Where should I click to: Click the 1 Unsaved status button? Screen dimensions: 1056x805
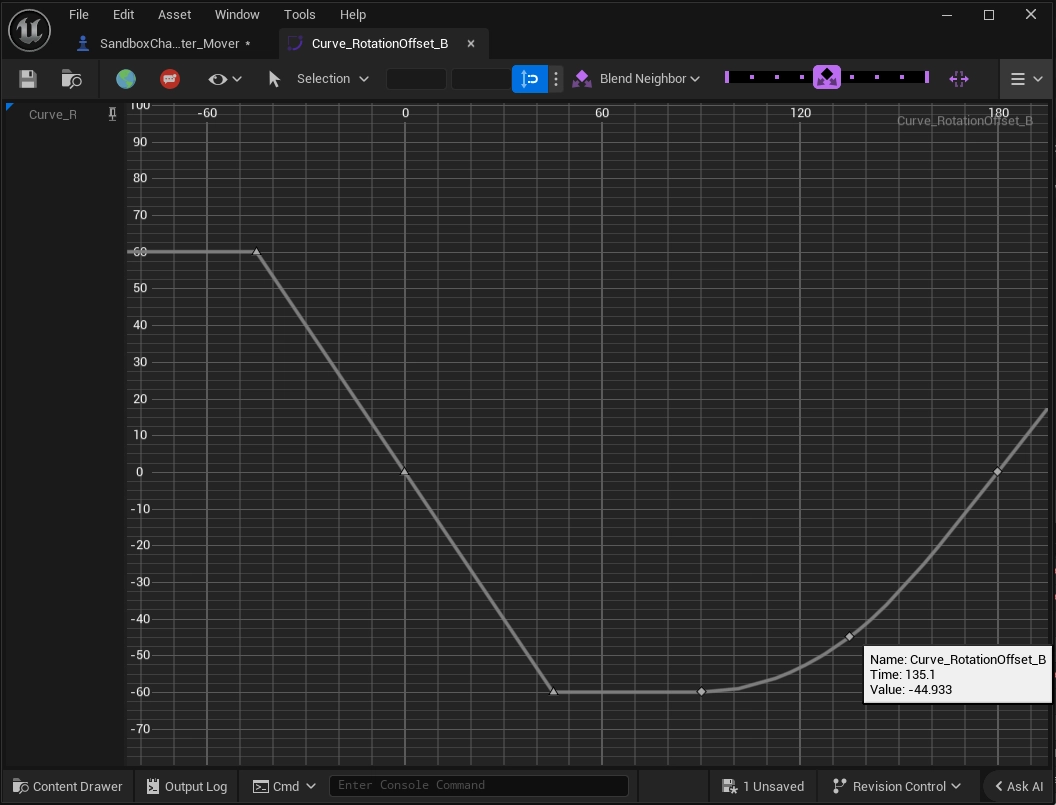(x=763, y=786)
